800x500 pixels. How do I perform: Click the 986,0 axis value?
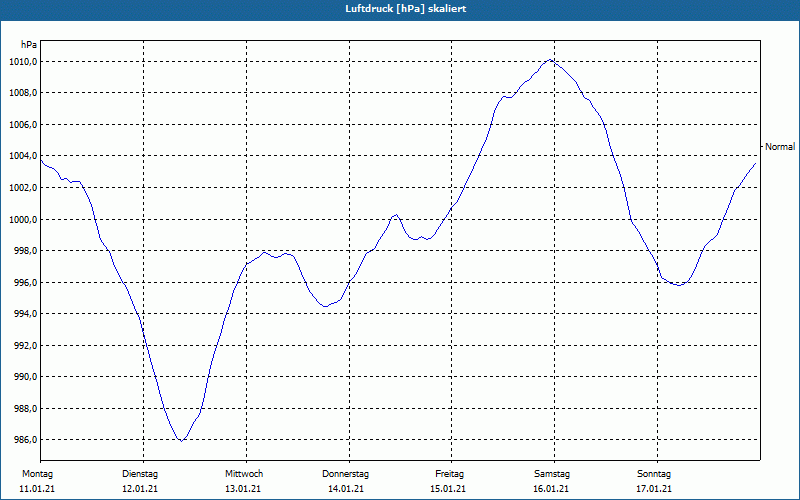[x=24, y=440]
